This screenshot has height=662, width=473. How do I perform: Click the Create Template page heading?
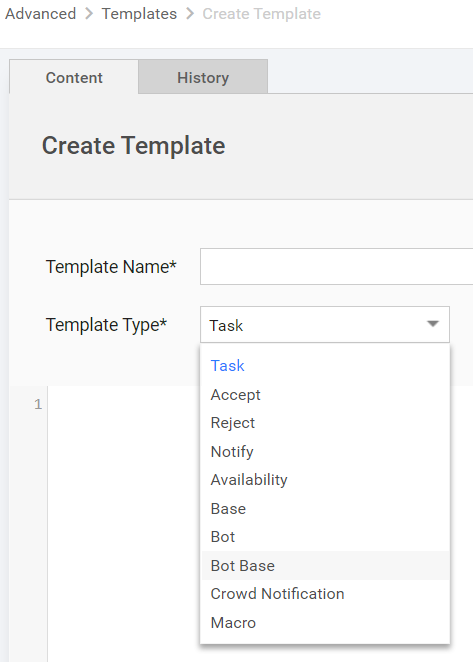(133, 146)
